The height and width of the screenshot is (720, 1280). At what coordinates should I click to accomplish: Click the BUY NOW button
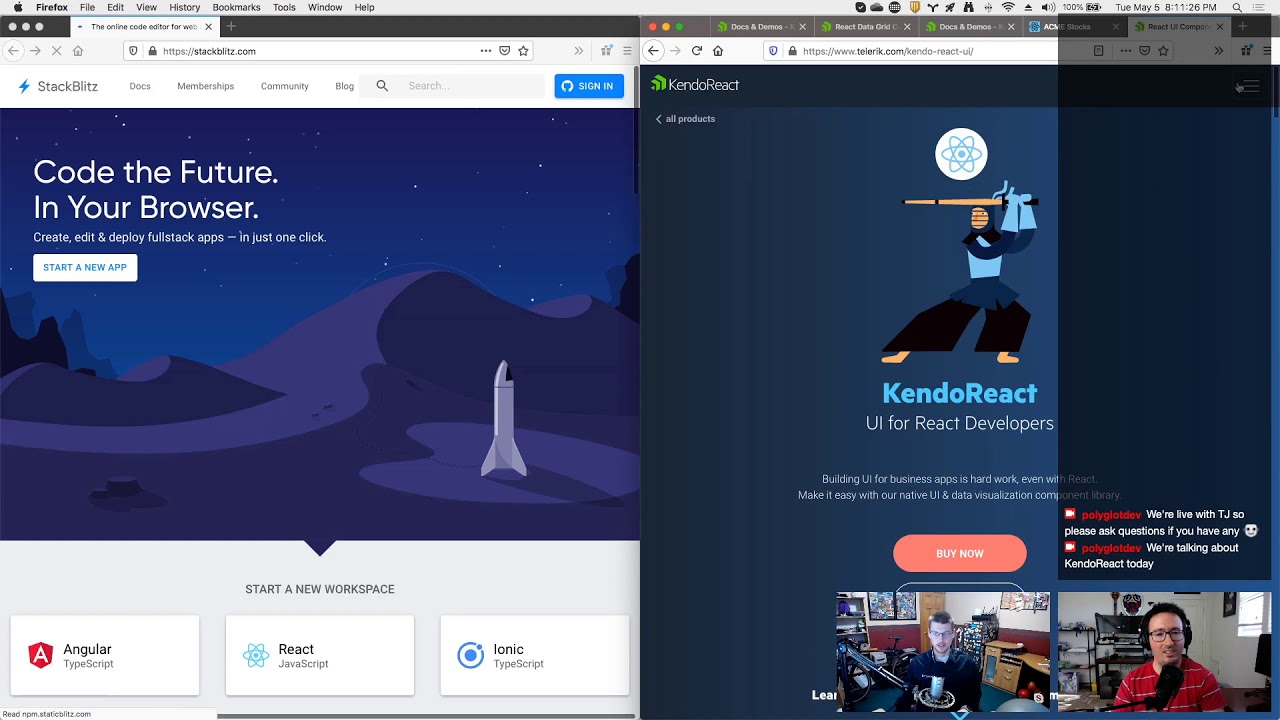(x=959, y=554)
